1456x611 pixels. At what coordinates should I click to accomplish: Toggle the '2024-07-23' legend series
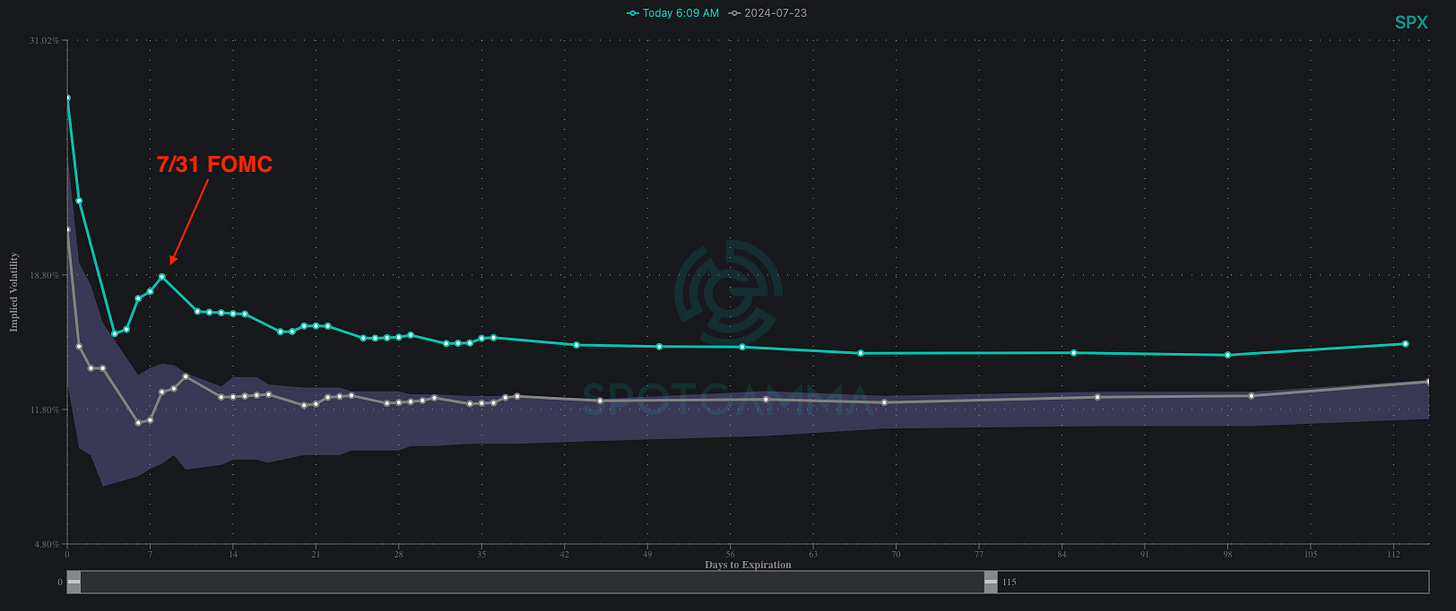pyautogui.click(x=768, y=13)
